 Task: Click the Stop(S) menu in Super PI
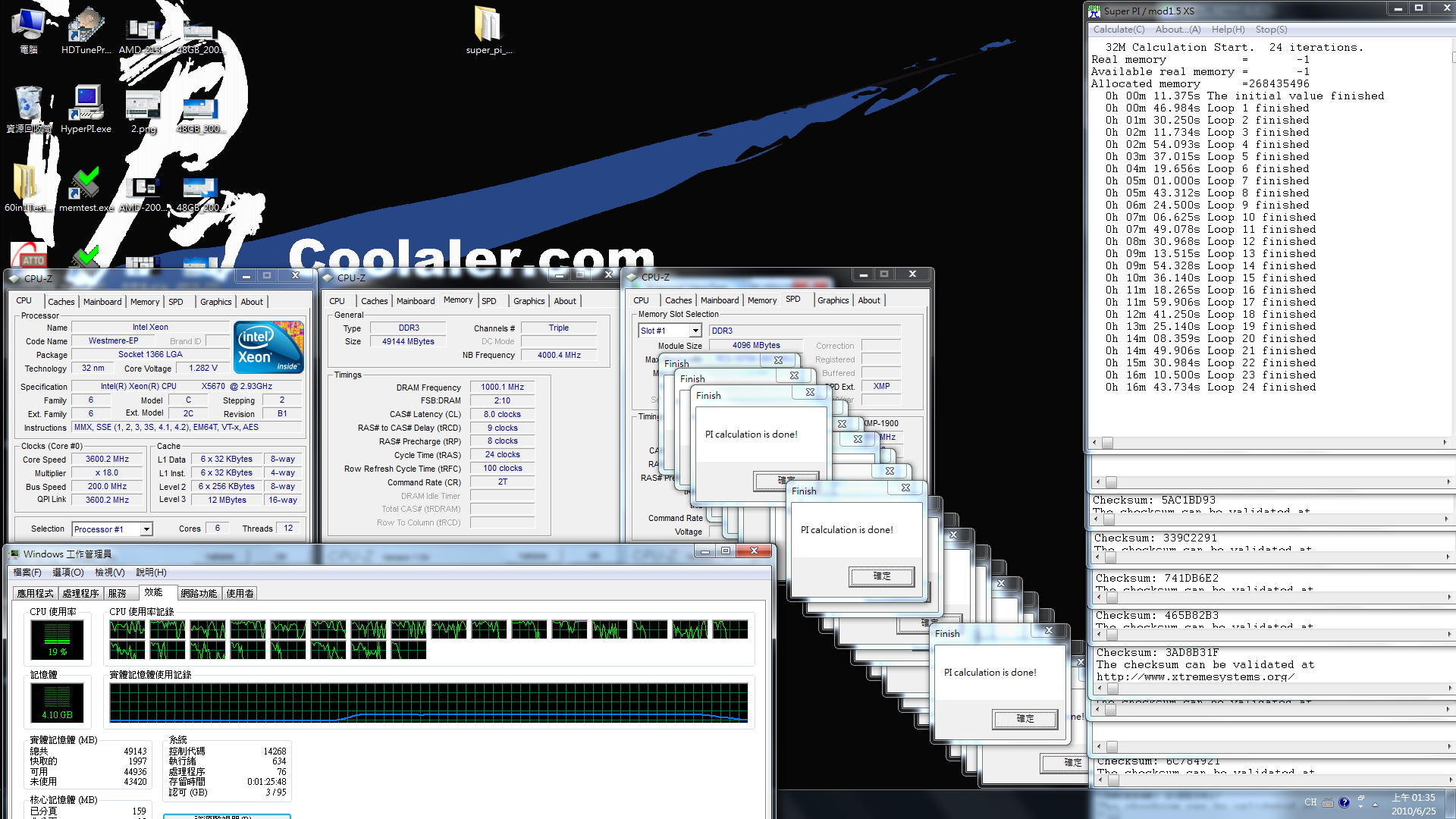tap(1271, 30)
